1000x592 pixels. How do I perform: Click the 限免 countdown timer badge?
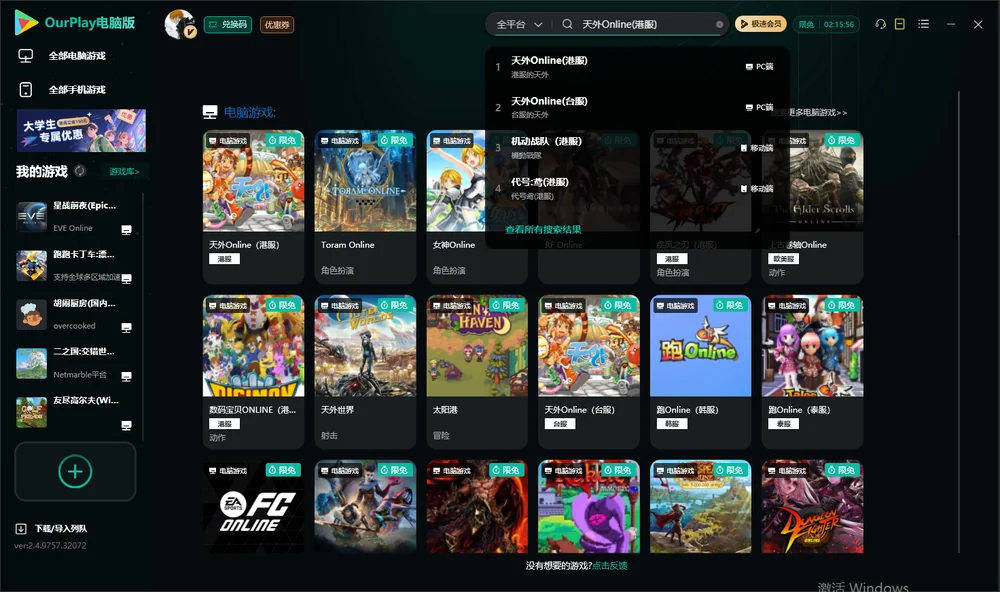coord(826,24)
